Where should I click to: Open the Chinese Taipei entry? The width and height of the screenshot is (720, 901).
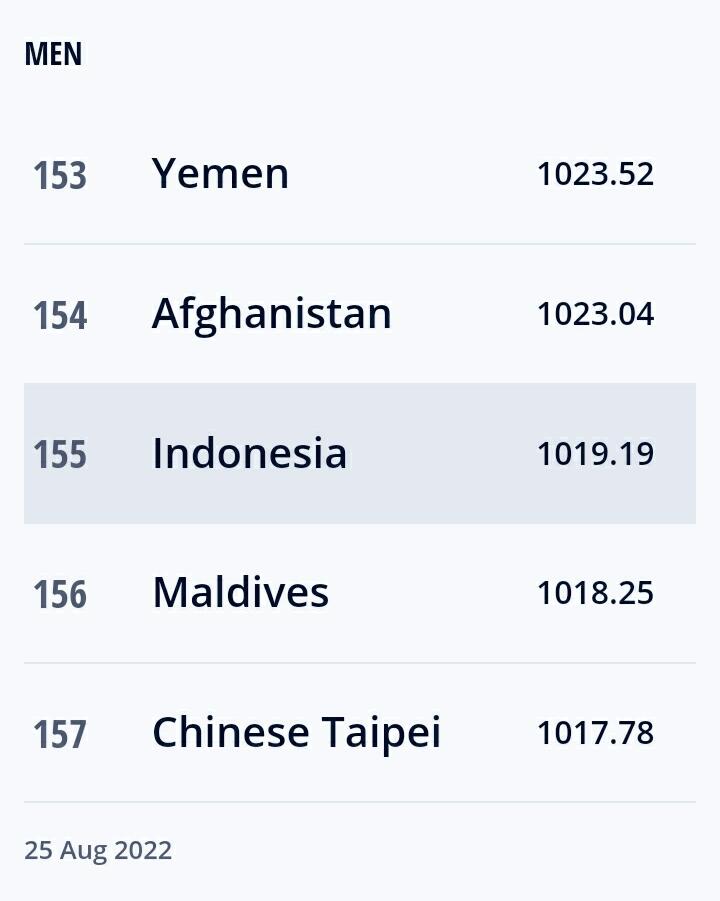pyautogui.click(x=296, y=733)
